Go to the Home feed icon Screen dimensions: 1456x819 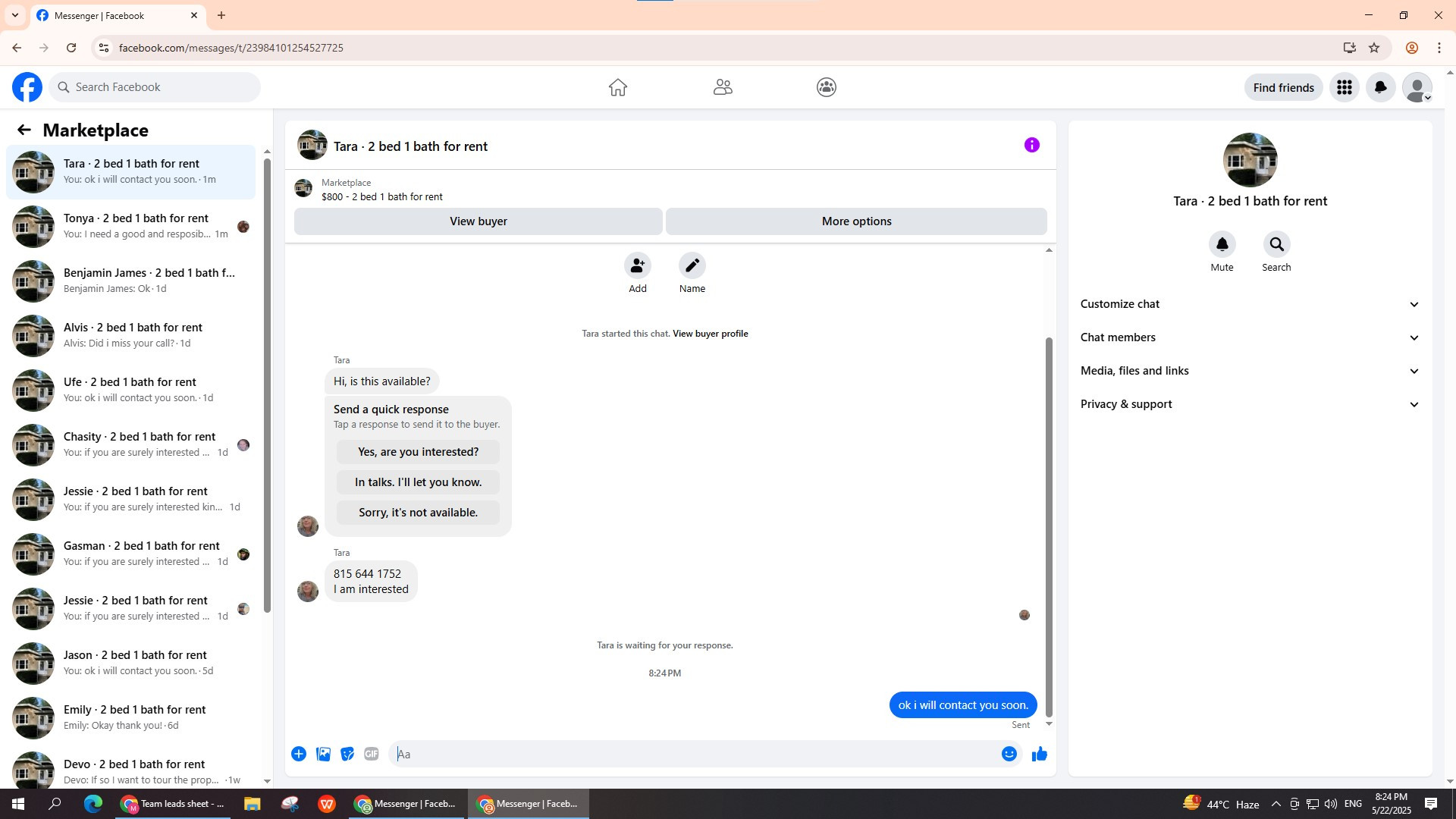[x=618, y=87]
